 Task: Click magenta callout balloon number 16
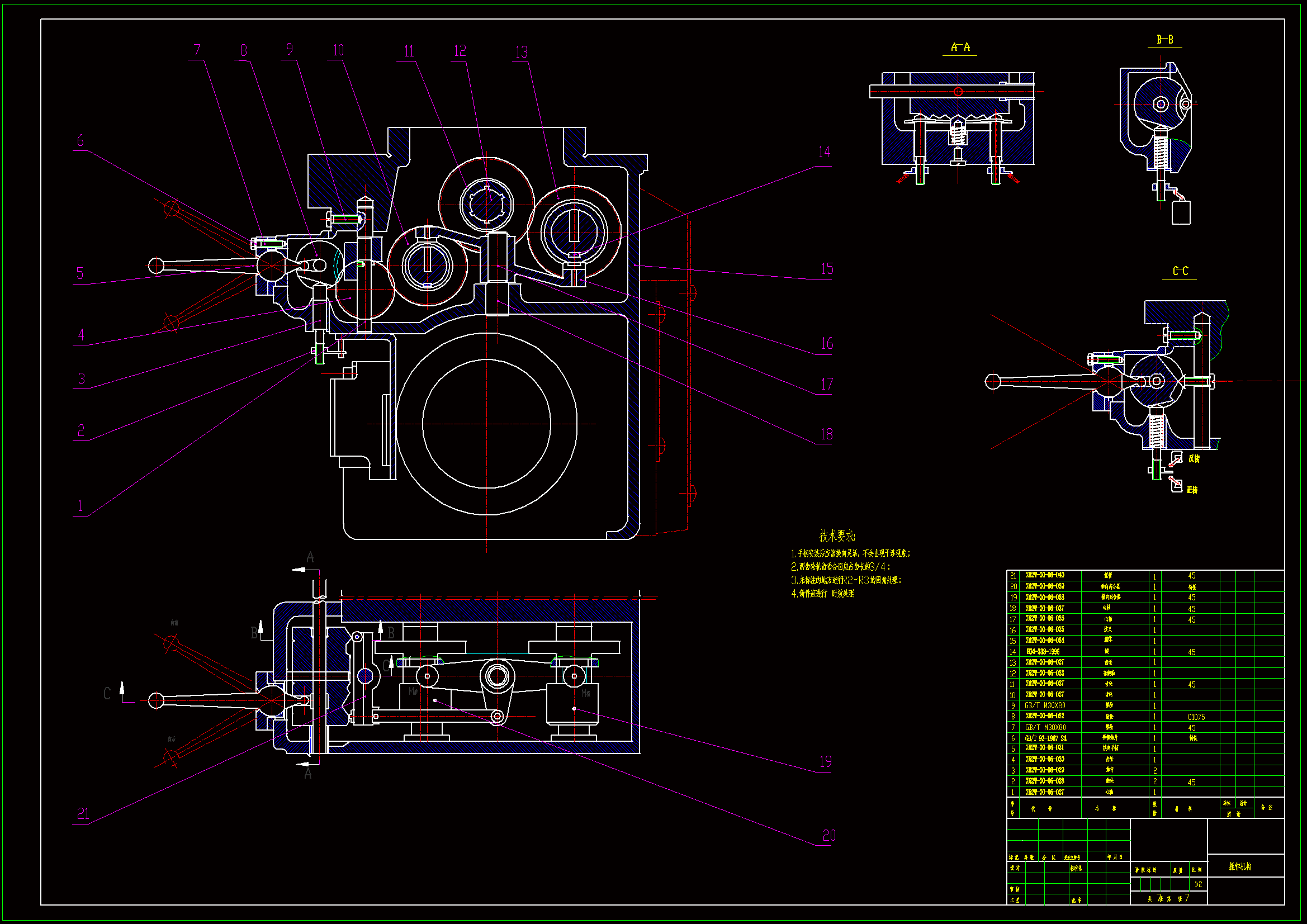point(827,343)
